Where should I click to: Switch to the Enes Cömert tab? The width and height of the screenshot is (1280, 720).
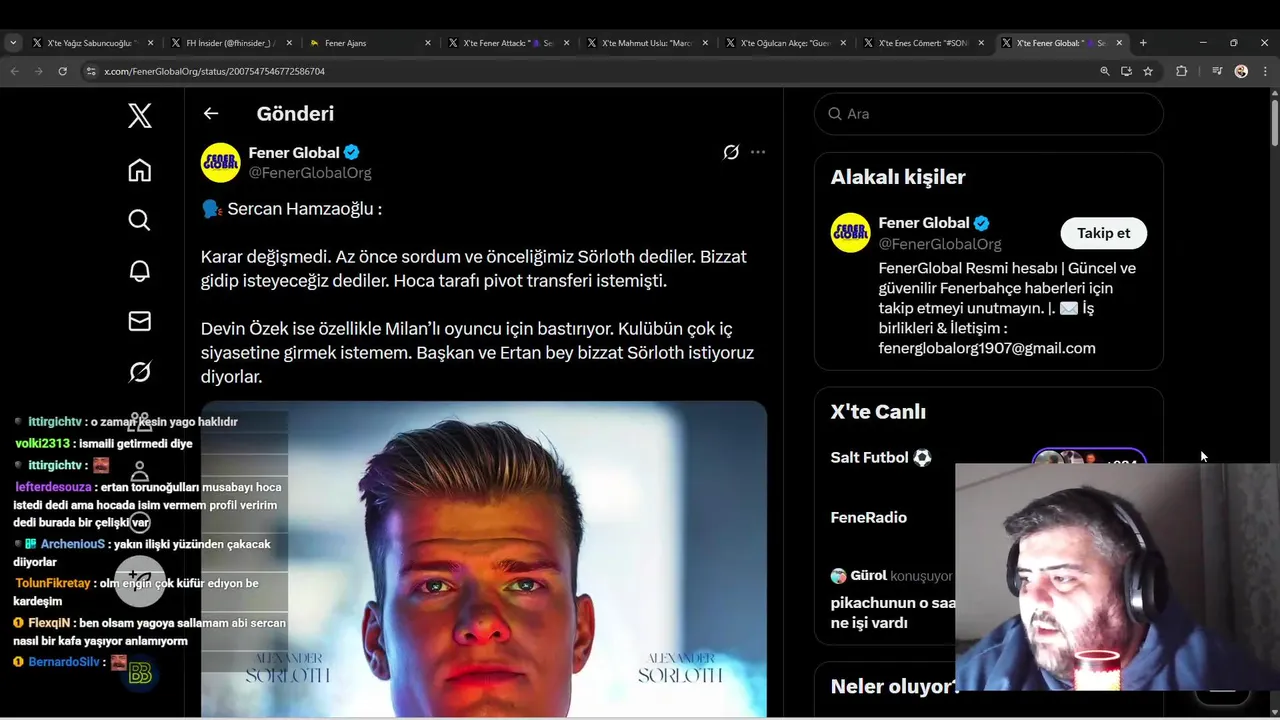pos(924,43)
